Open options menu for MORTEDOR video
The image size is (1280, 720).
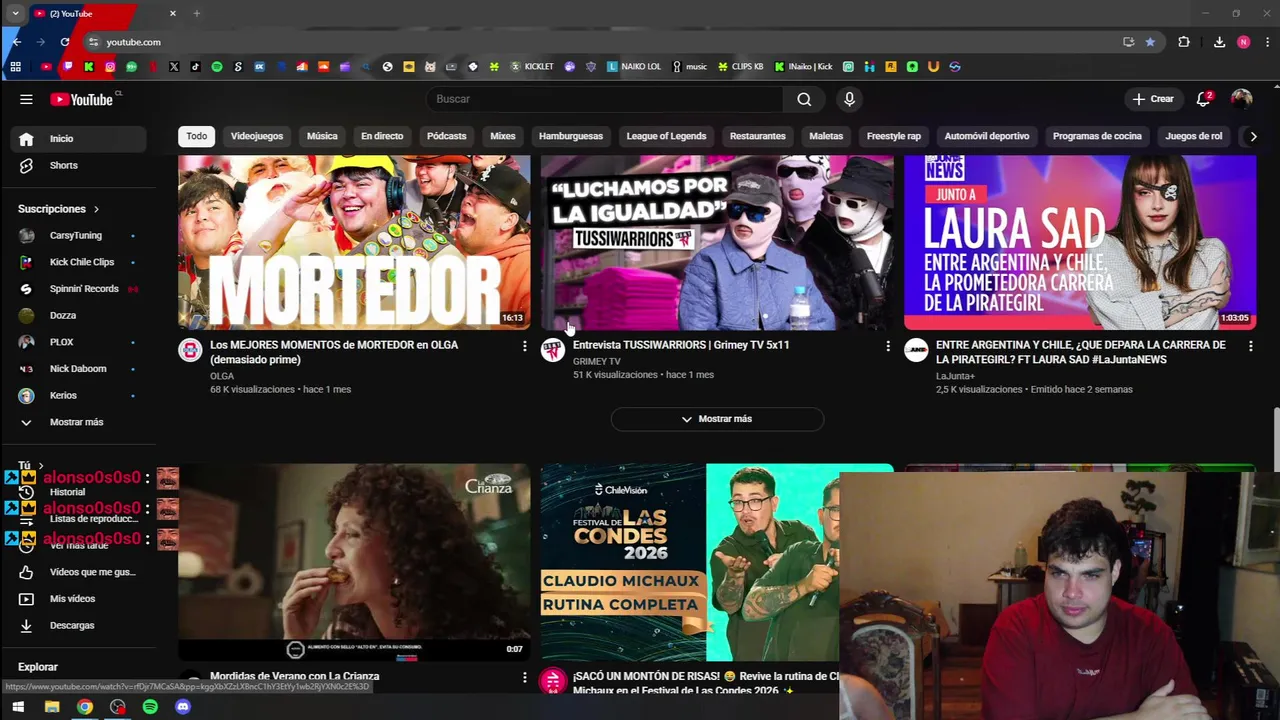(524, 346)
